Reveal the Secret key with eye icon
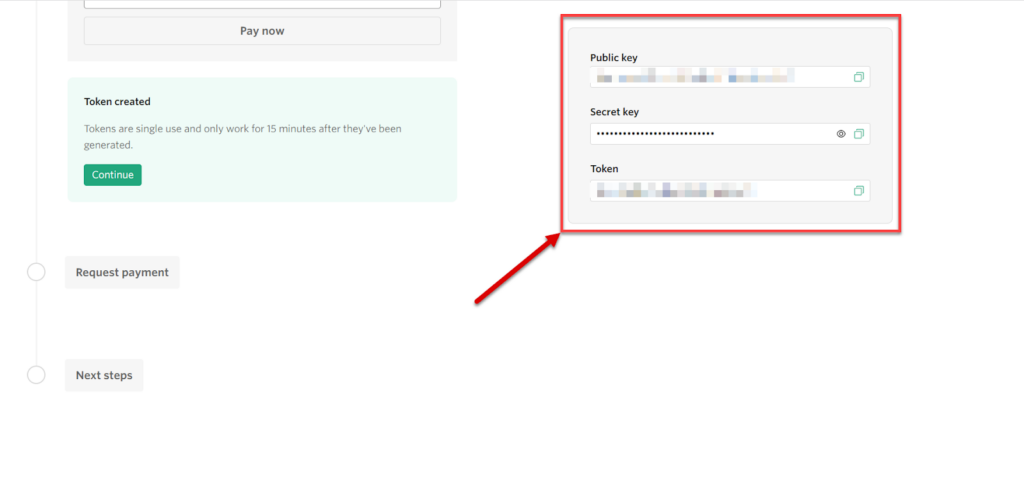The height and width of the screenshot is (488, 1024). [841, 134]
